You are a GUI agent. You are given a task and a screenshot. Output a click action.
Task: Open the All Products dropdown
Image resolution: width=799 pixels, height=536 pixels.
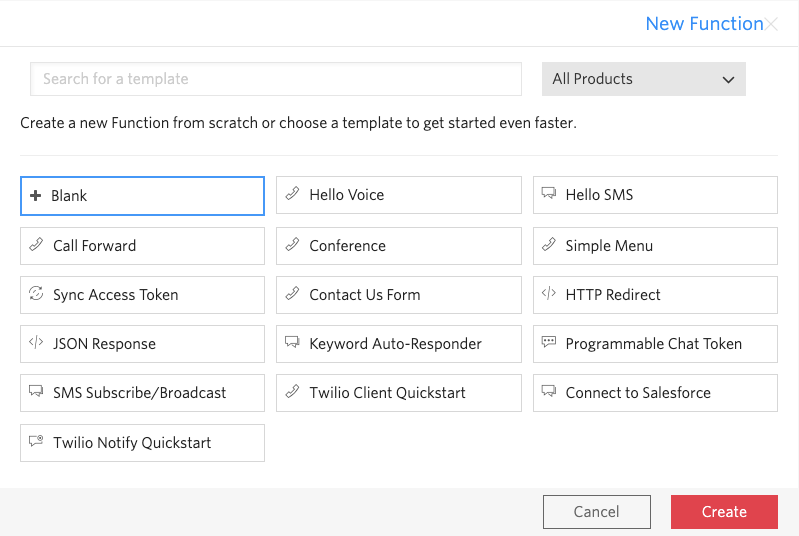coord(643,79)
